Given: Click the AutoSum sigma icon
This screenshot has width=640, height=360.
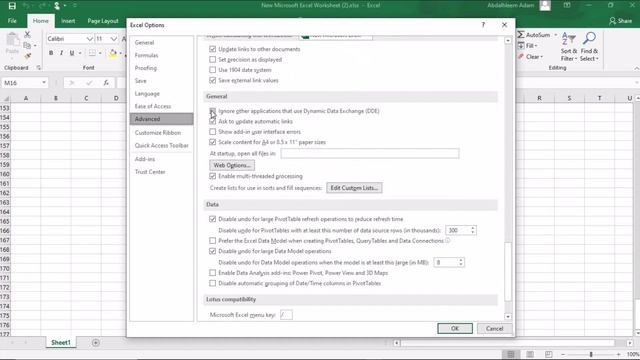Looking at the screenshot, I should pos(521,35).
